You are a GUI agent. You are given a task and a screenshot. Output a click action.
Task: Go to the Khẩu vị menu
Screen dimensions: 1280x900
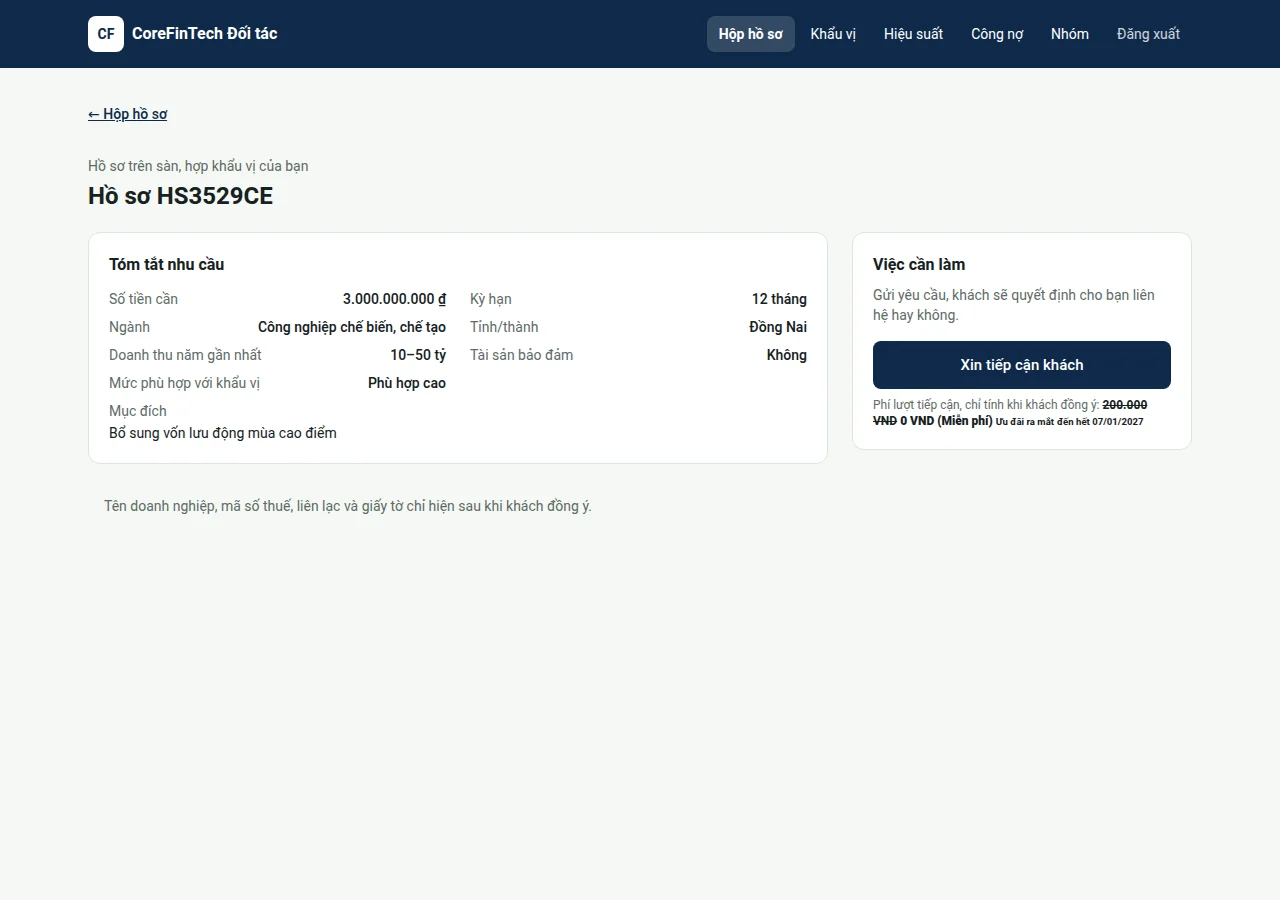pos(833,34)
